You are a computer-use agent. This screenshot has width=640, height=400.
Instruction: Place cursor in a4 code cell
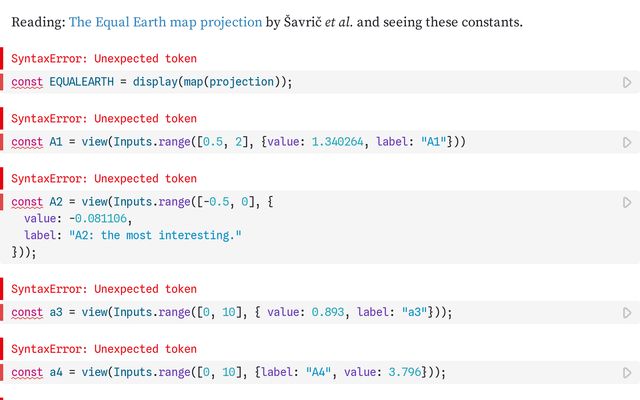[320, 372]
